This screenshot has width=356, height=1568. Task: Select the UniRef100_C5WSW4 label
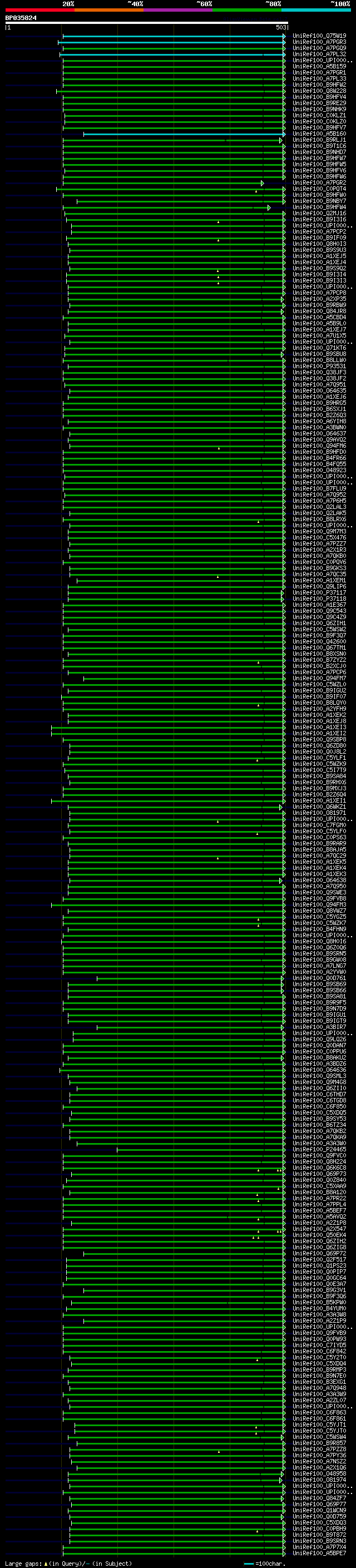pyautogui.click(x=319, y=1437)
